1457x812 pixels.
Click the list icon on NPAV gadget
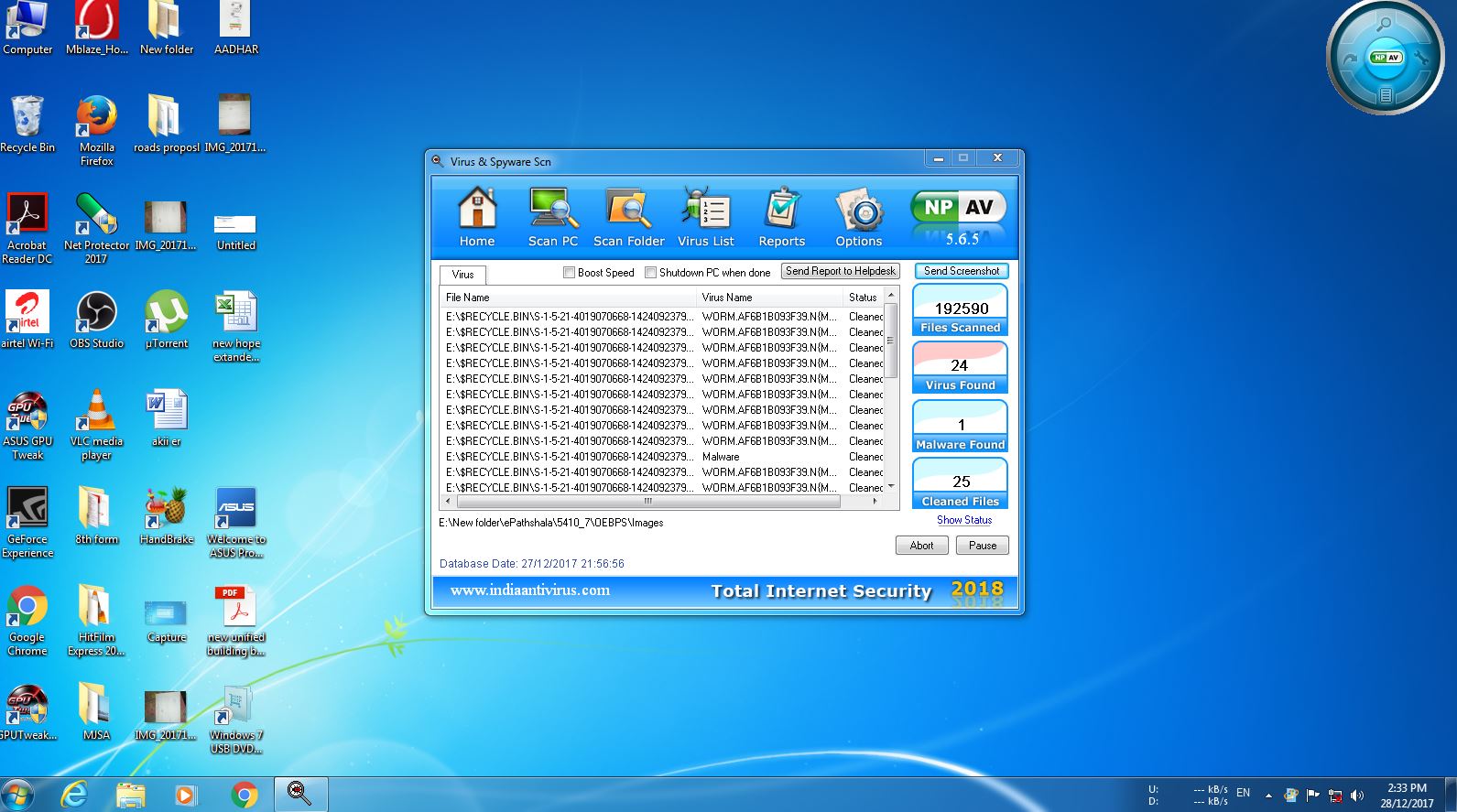(1386, 94)
